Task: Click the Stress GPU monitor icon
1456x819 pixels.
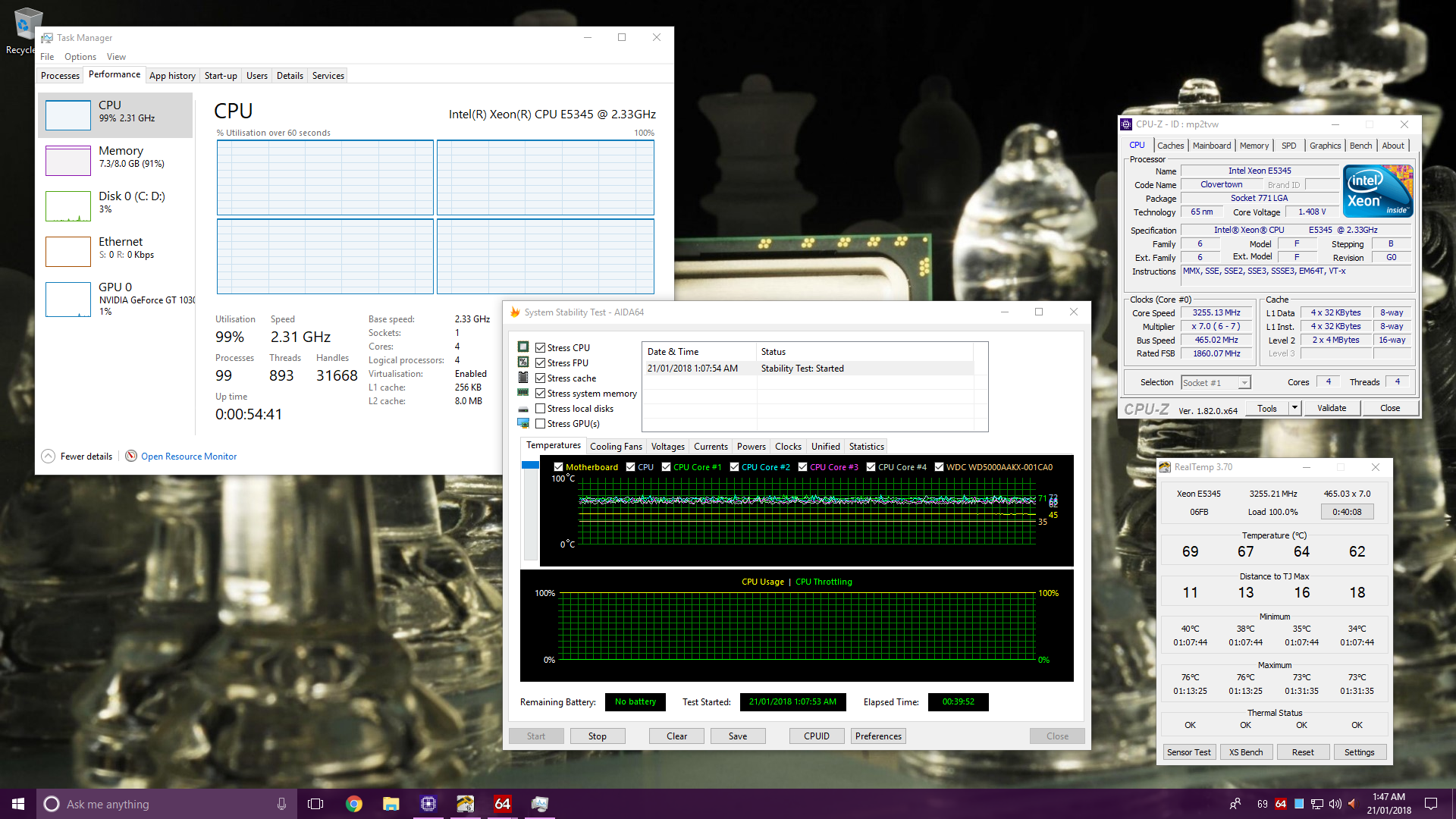Action: click(x=523, y=423)
